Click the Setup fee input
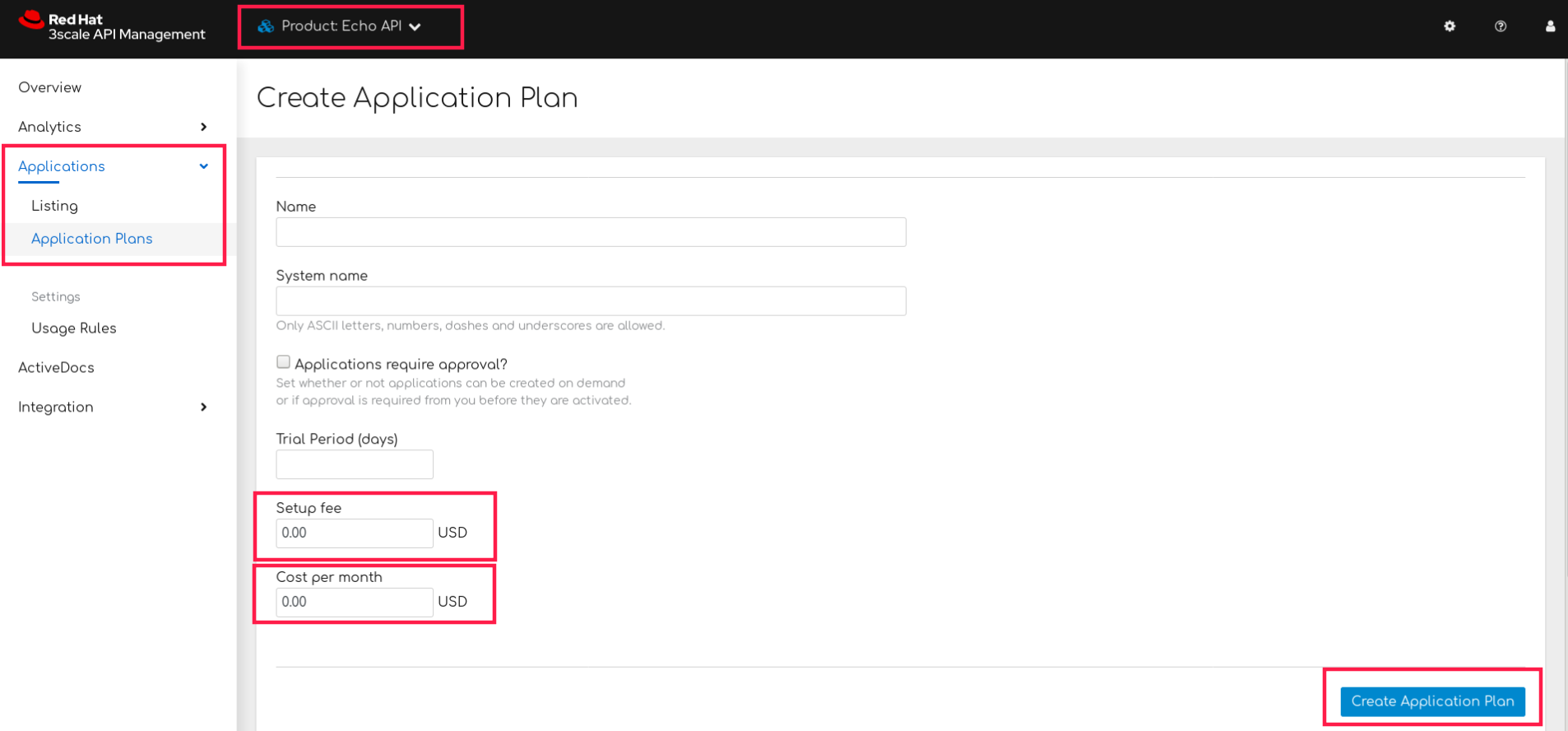This screenshot has width=1568, height=731. coord(354,533)
